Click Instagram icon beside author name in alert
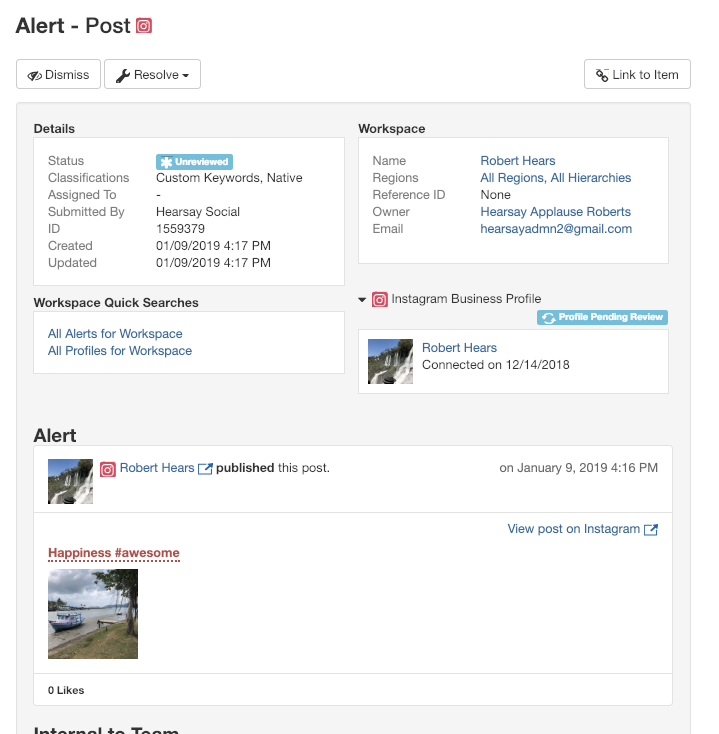This screenshot has height=734, width=719. (108, 469)
